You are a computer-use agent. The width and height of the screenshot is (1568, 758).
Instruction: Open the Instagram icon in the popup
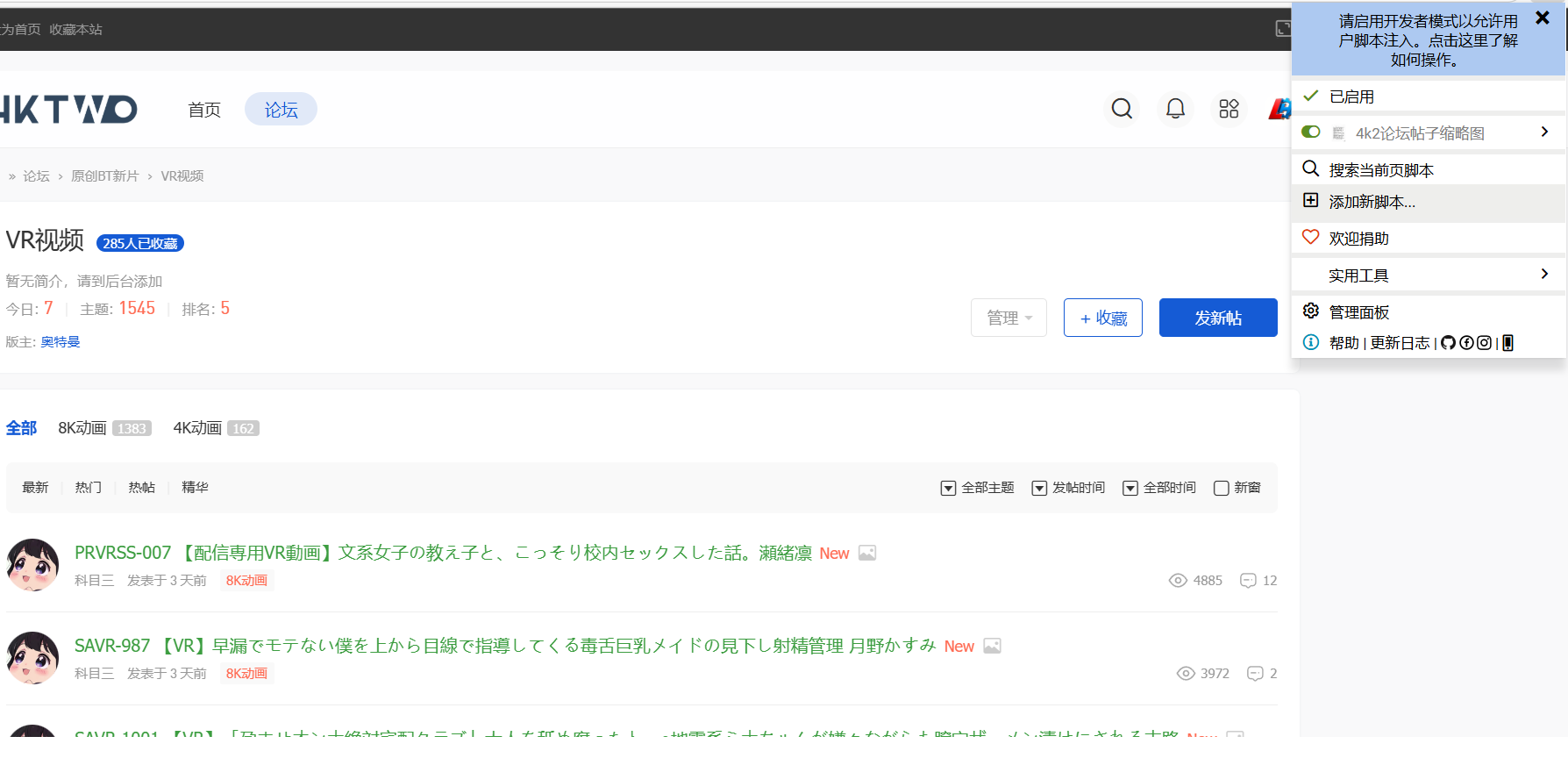[1484, 343]
